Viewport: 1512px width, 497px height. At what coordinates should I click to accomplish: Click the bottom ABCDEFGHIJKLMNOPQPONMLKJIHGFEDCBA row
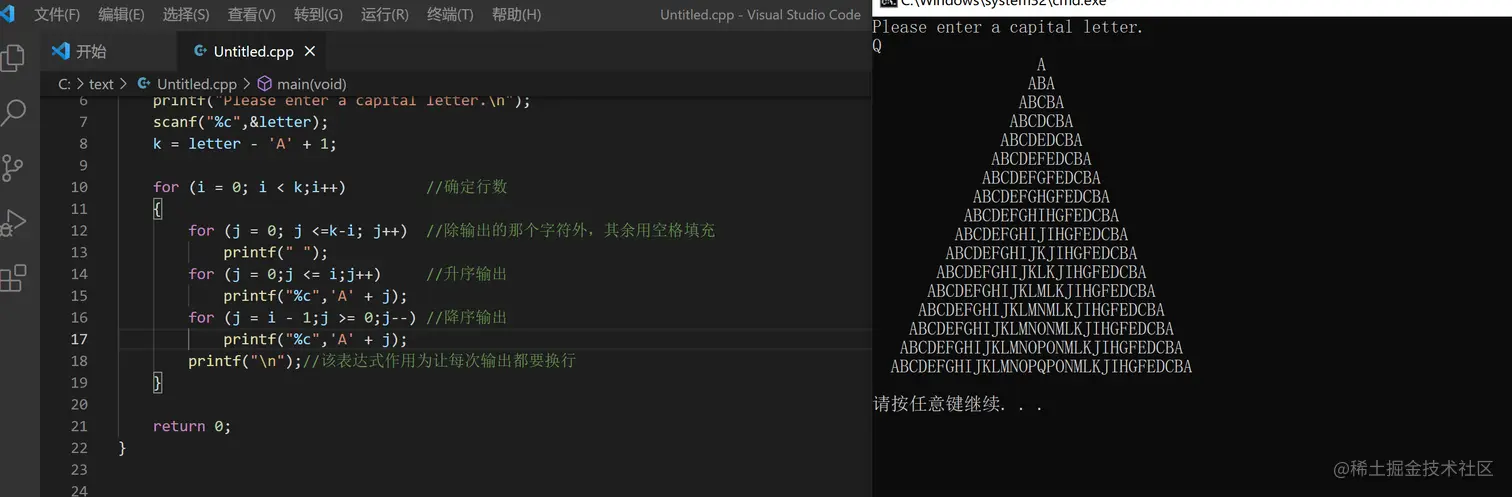[1041, 367]
